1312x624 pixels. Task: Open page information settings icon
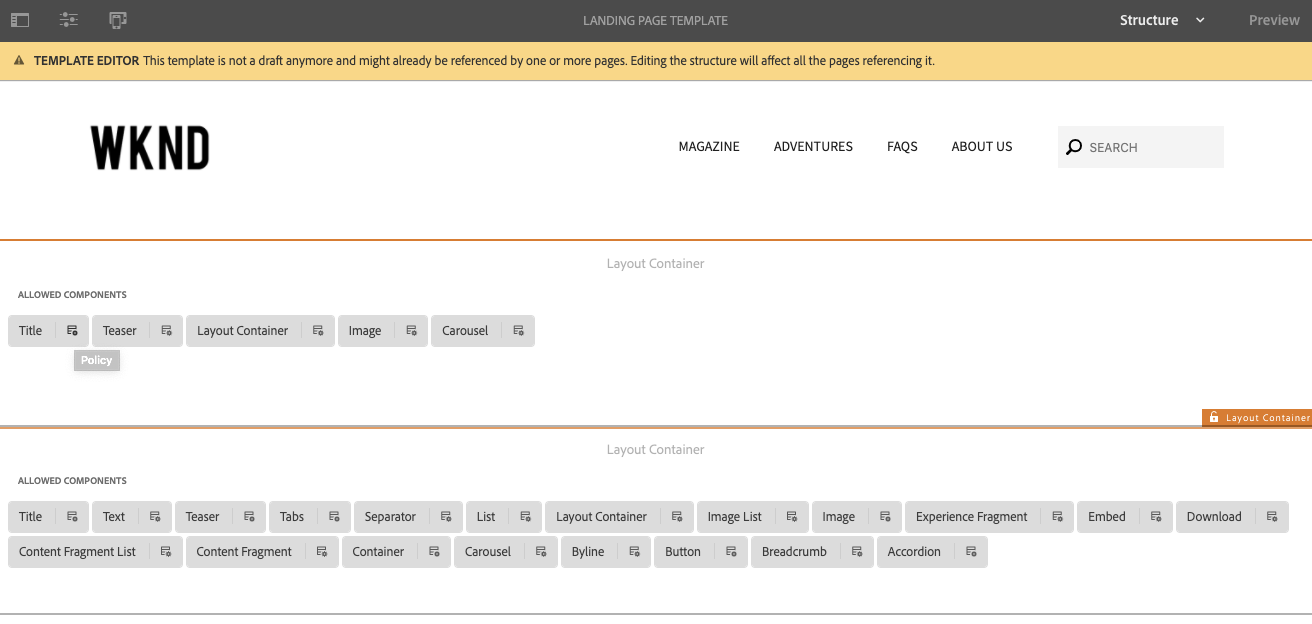(x=69, y=20)
